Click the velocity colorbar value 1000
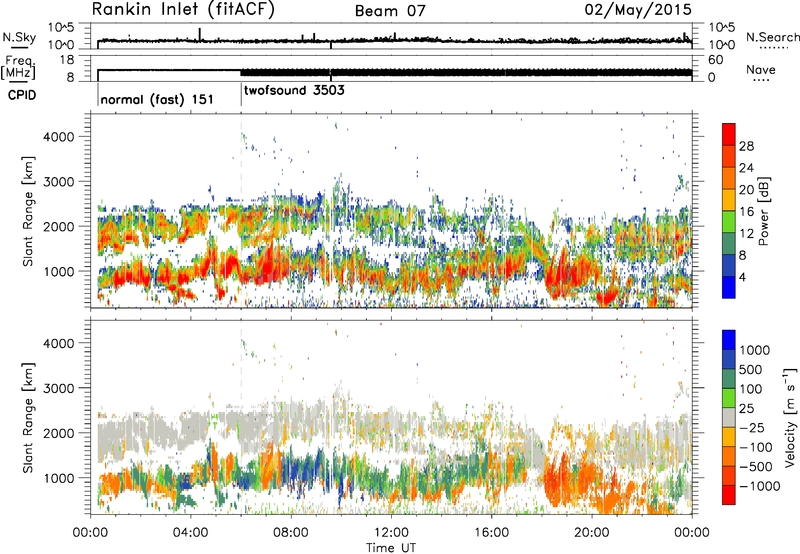800x554 pixels. pos(754,350)
